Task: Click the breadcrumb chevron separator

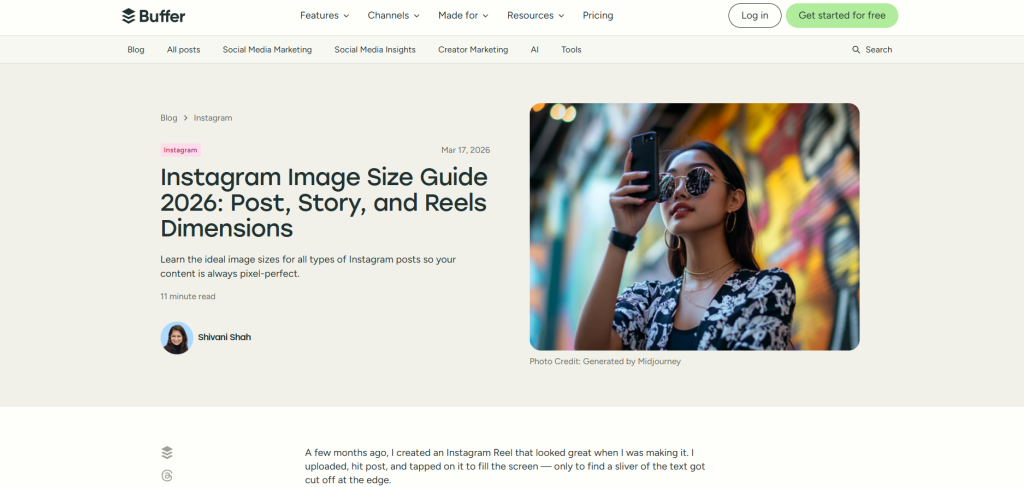Action: pyautogui.click(x=185, y=118)
